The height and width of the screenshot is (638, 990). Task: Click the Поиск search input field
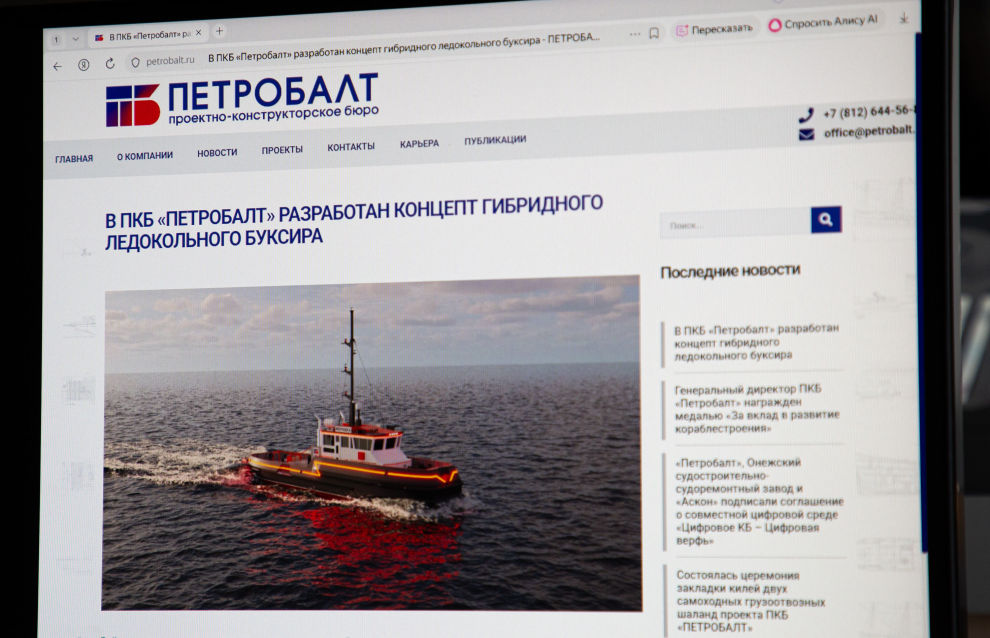coord(730,221)
